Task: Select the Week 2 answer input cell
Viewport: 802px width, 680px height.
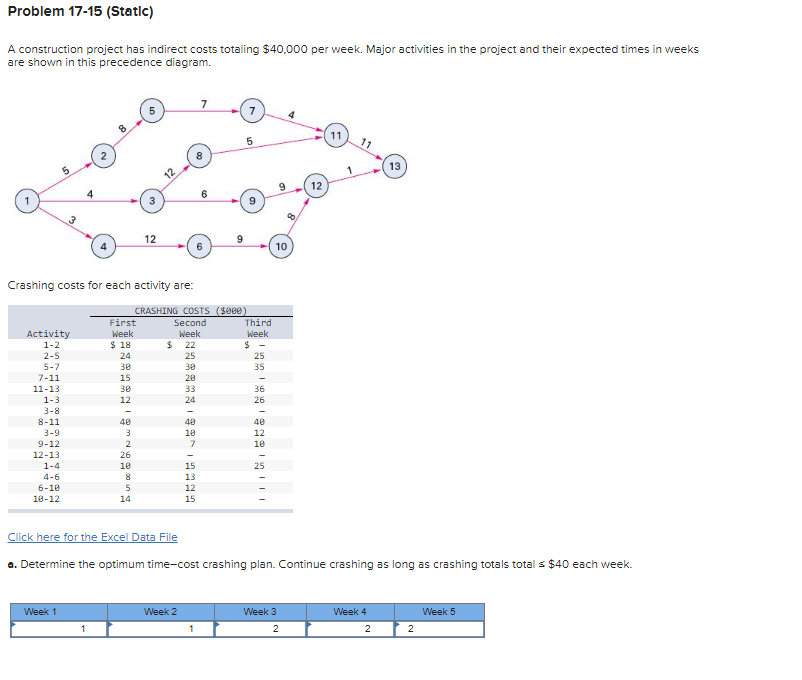Action: (x=161, y=629)
